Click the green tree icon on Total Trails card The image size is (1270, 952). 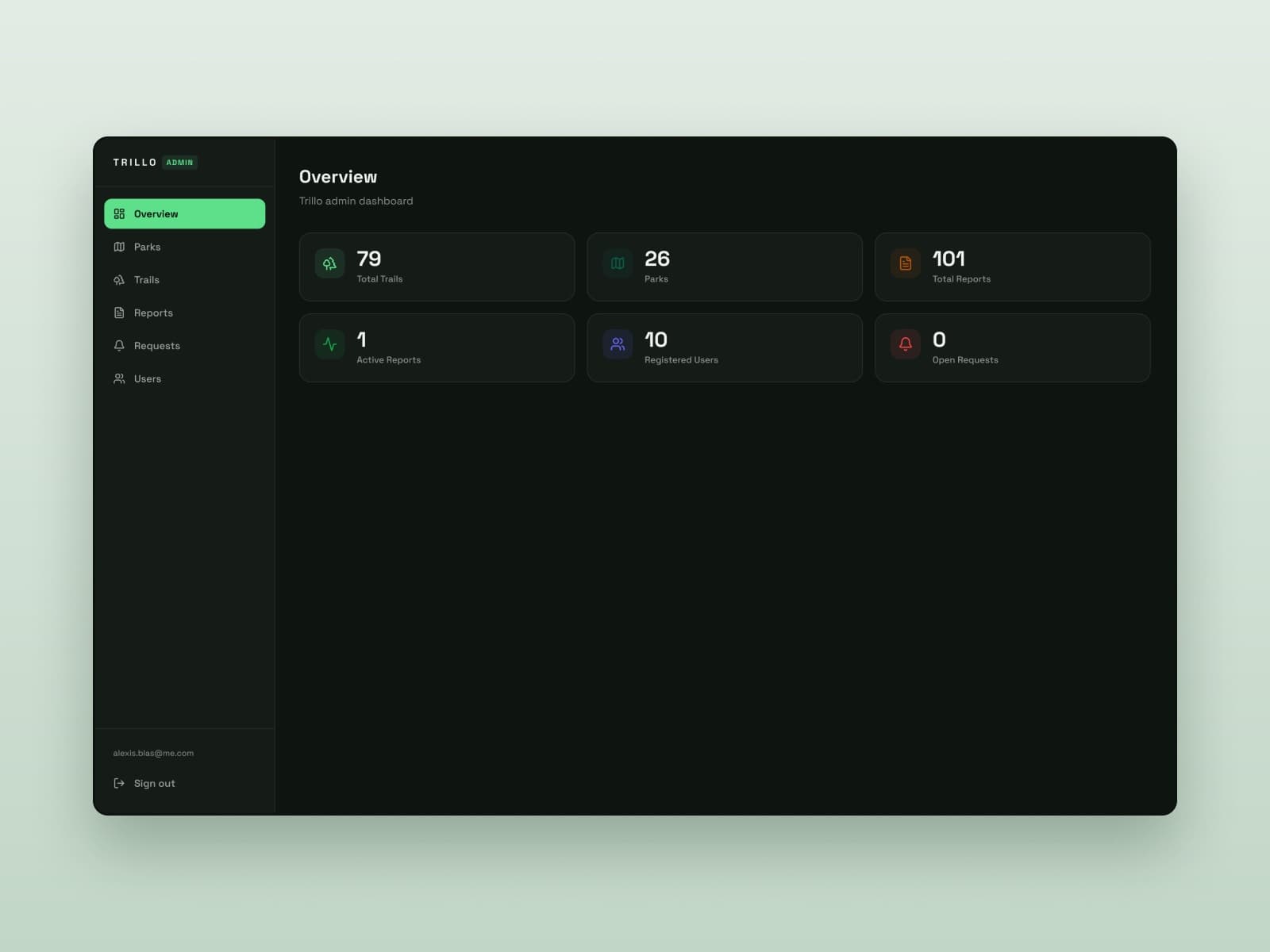click(329, 263)
